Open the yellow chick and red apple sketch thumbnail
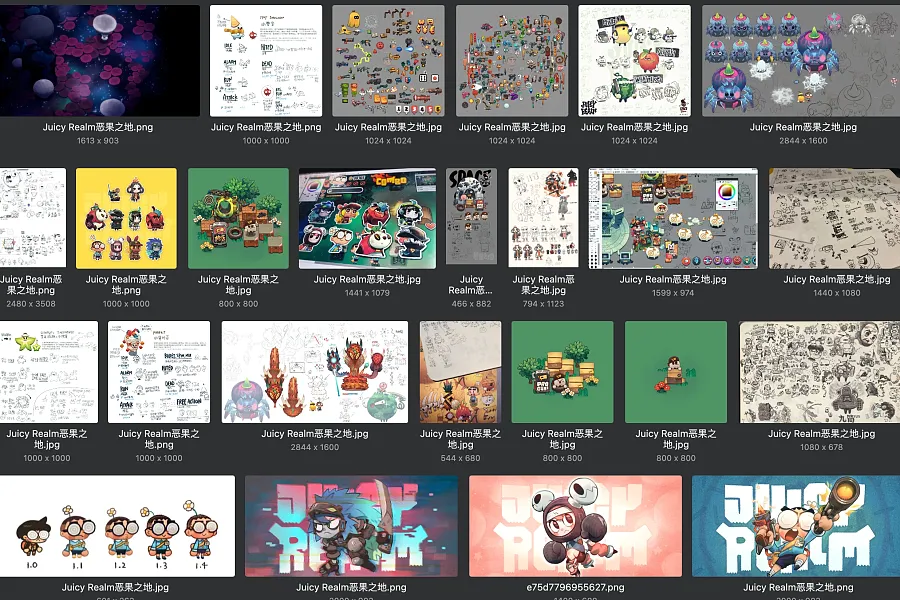 pyautogui.click(x=634, y=61)
